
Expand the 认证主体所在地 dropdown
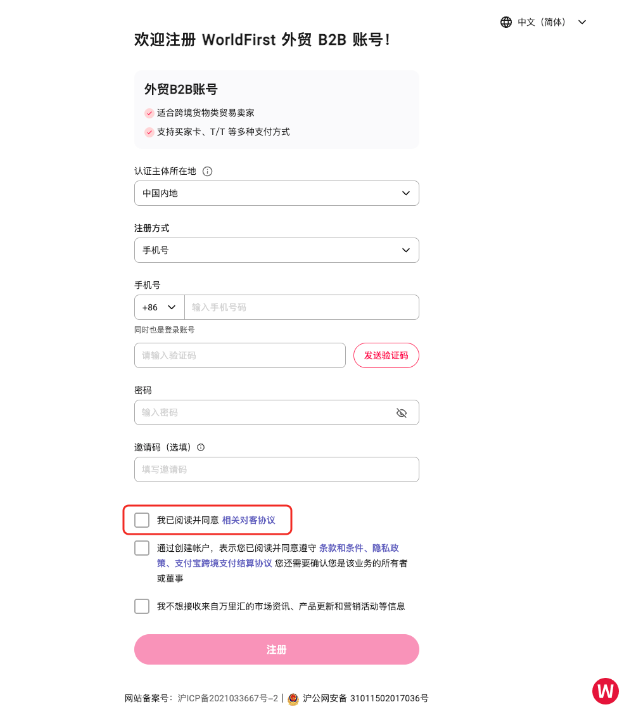tap(276, 193)
